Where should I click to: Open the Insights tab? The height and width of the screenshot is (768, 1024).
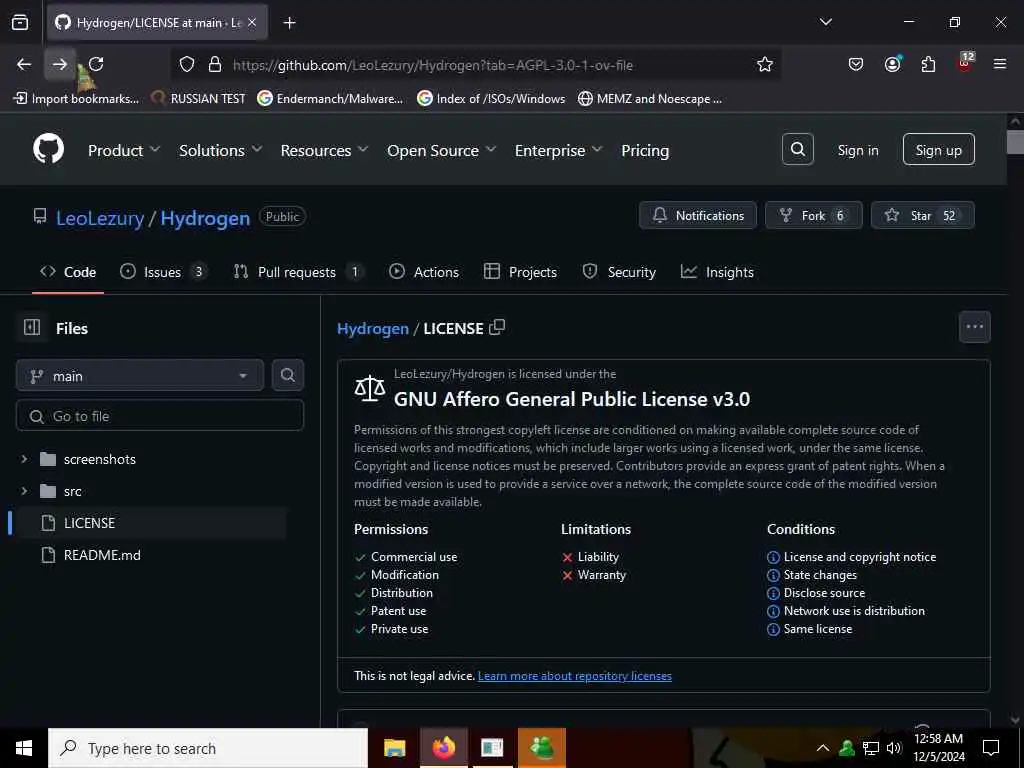pyautogui.click(x=717, y=272)
